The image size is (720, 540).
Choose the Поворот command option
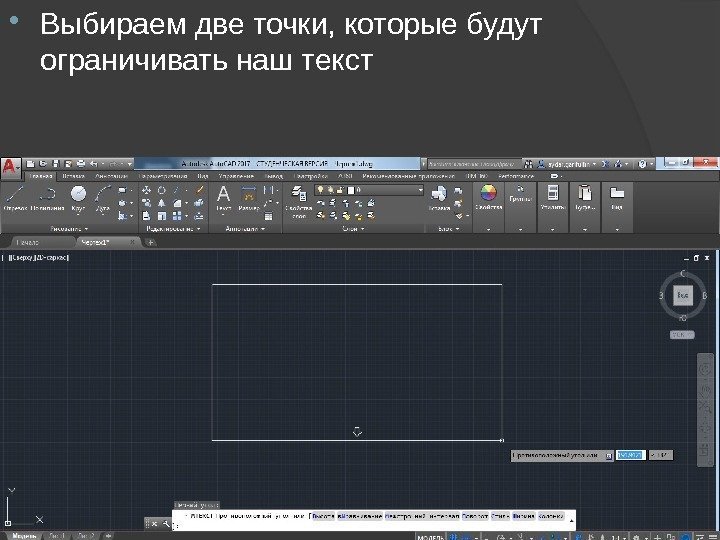pyautogui.click(x=475, y=516)
